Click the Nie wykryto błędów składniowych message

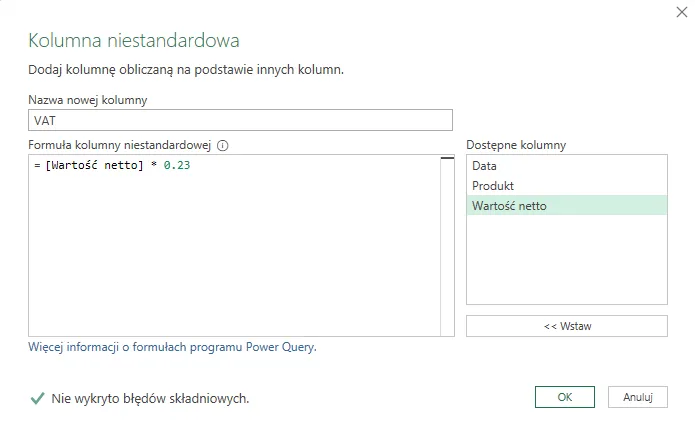pos(150,399)
